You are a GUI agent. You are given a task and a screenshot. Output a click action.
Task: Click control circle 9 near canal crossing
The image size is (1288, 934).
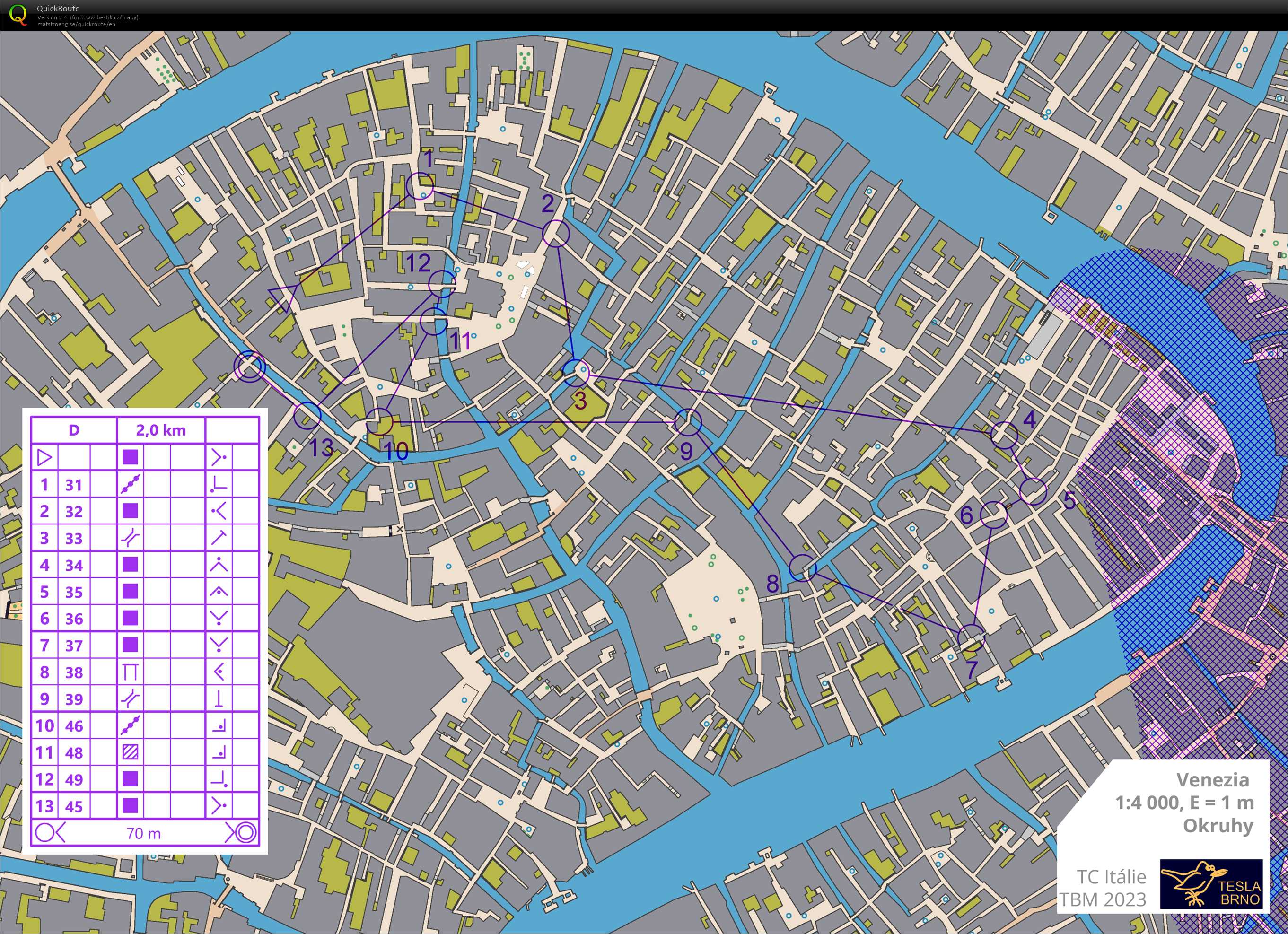pyautogui.click(x=688, y=422)
